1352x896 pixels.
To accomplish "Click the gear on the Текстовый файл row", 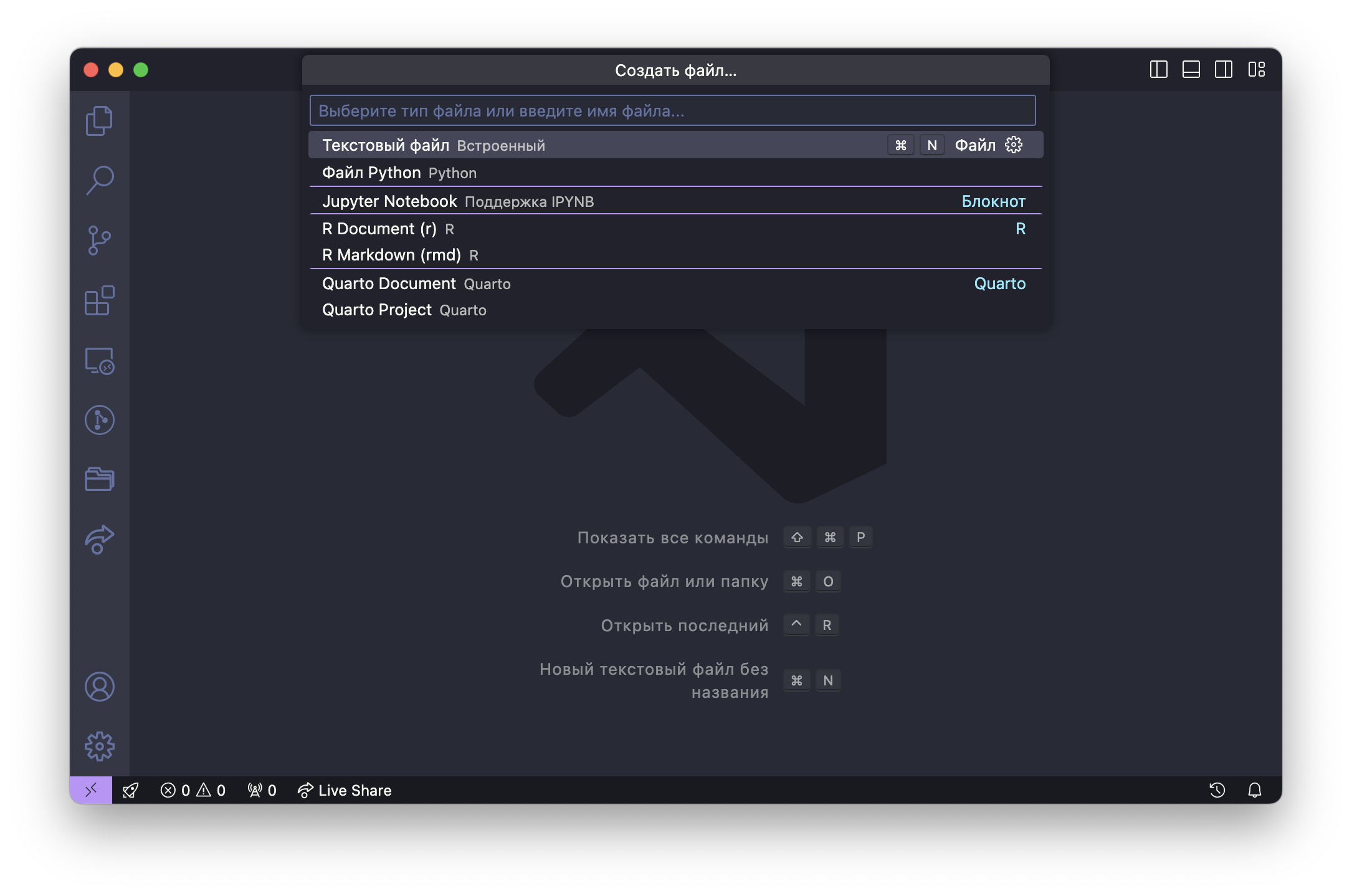I will point(1014,145).
